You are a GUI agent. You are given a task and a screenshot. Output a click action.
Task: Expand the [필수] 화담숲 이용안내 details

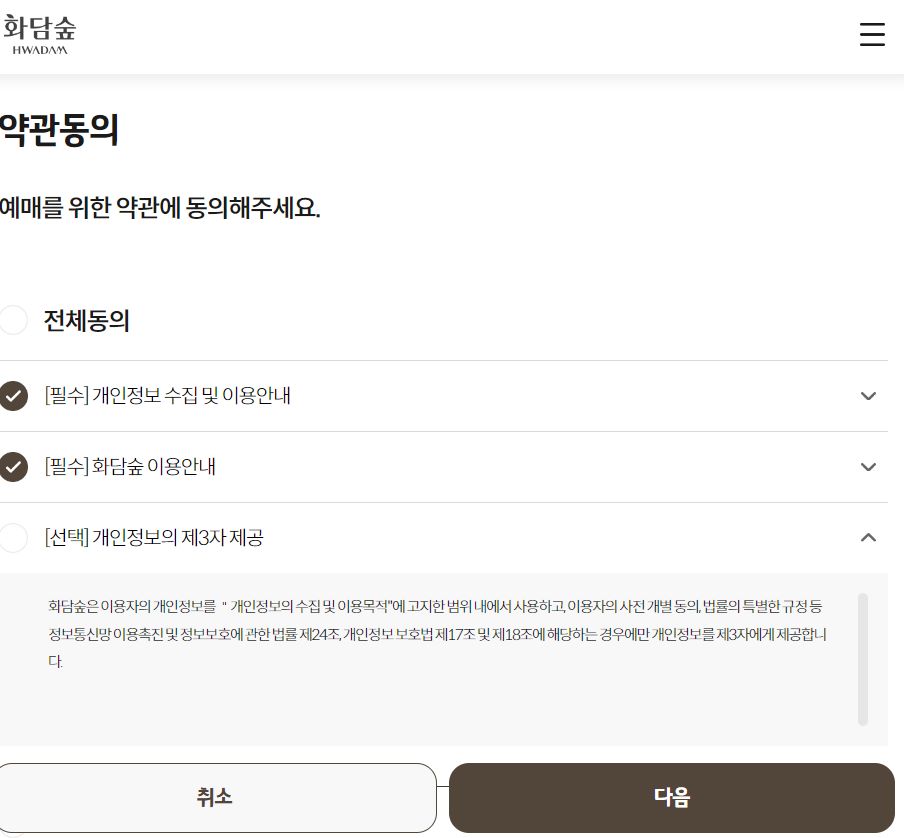click(x=868, y=467)
